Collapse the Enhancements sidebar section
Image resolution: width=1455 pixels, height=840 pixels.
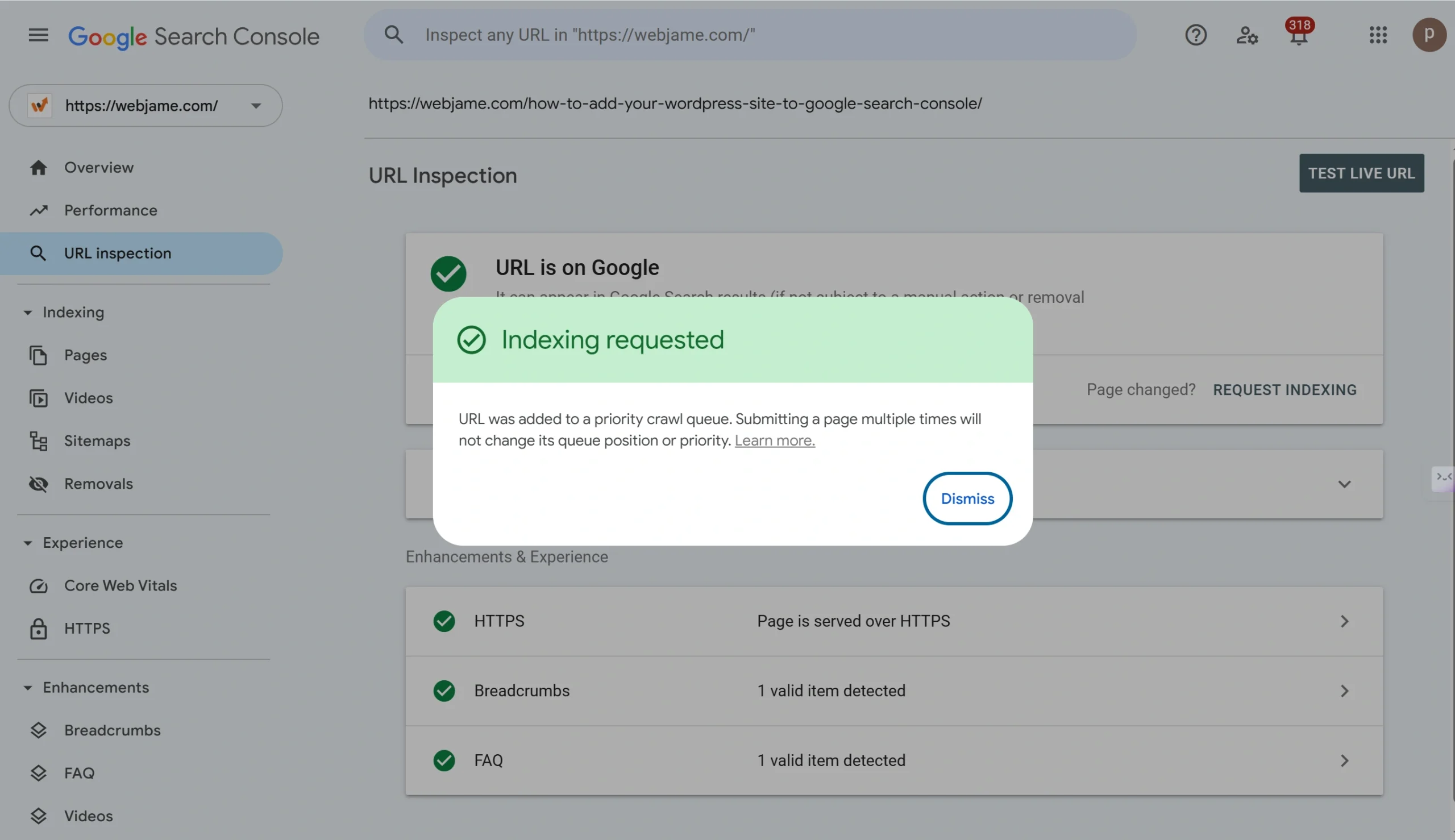tap(27, 687)
